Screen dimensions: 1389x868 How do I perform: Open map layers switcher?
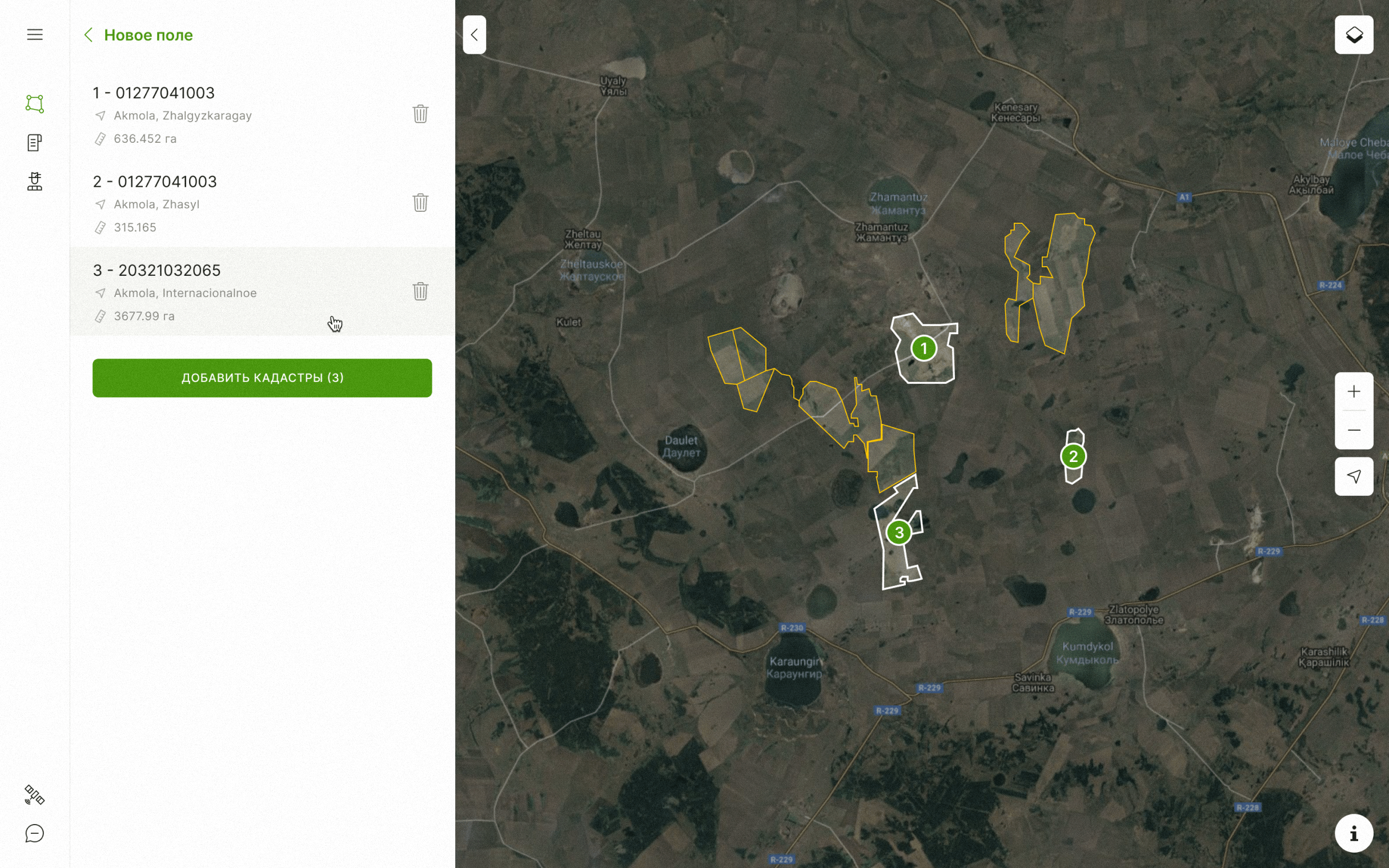1354,35
